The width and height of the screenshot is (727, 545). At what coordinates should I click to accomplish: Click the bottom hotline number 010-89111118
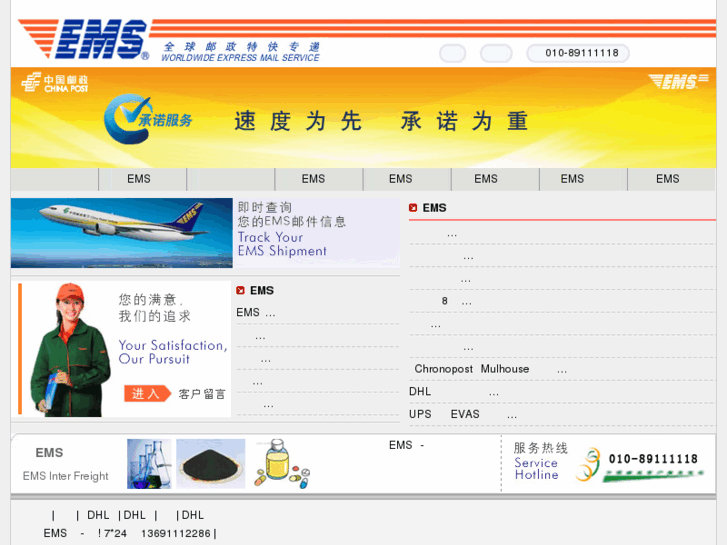tap(653, 459)
